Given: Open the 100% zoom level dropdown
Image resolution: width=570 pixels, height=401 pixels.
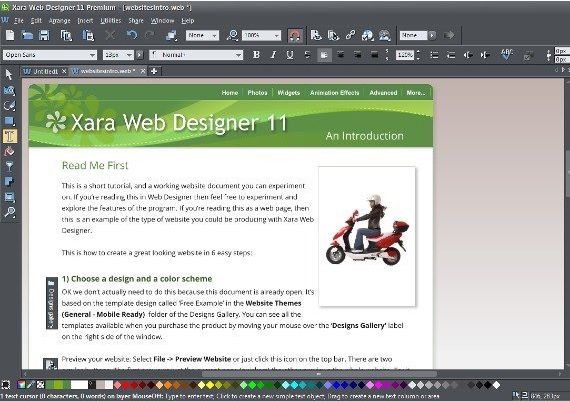Looking at the screenshot, I should tap(276, 35).
